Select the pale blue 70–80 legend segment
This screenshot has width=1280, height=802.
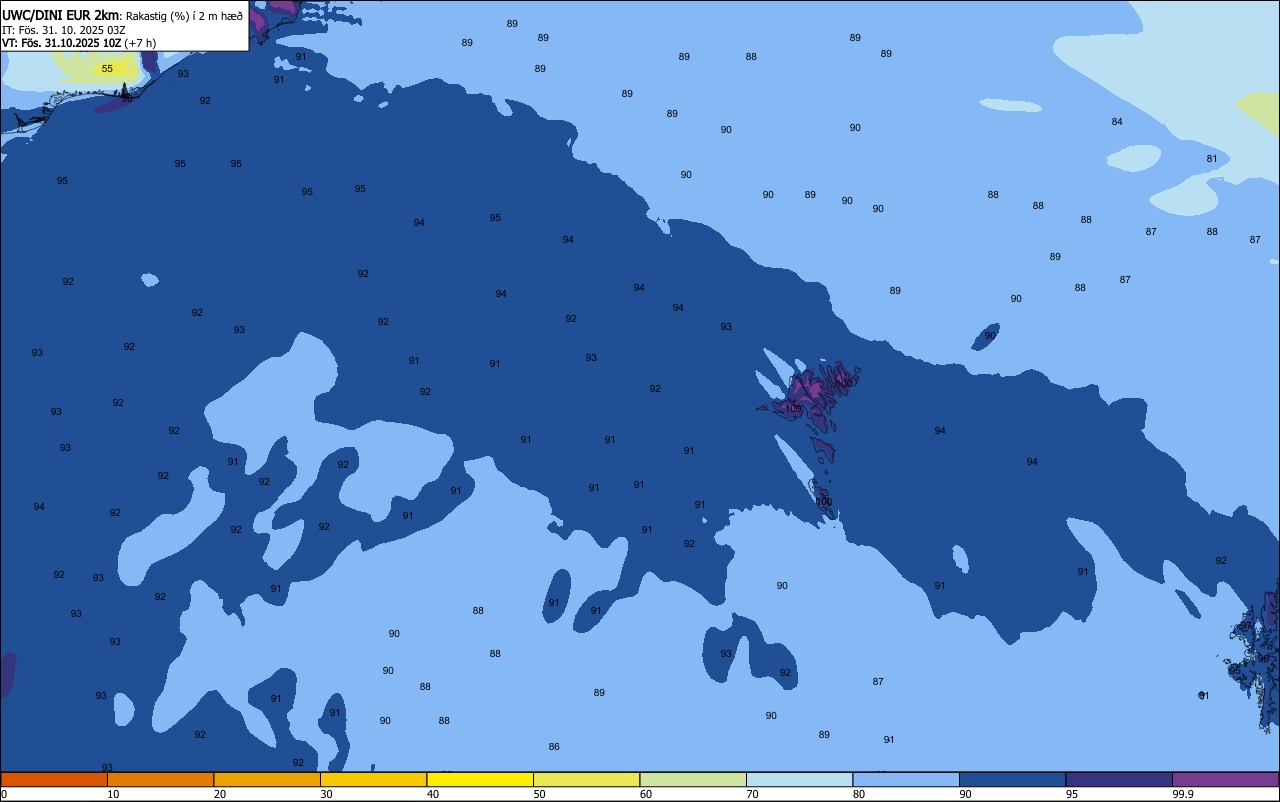click(x=799, y=779)
